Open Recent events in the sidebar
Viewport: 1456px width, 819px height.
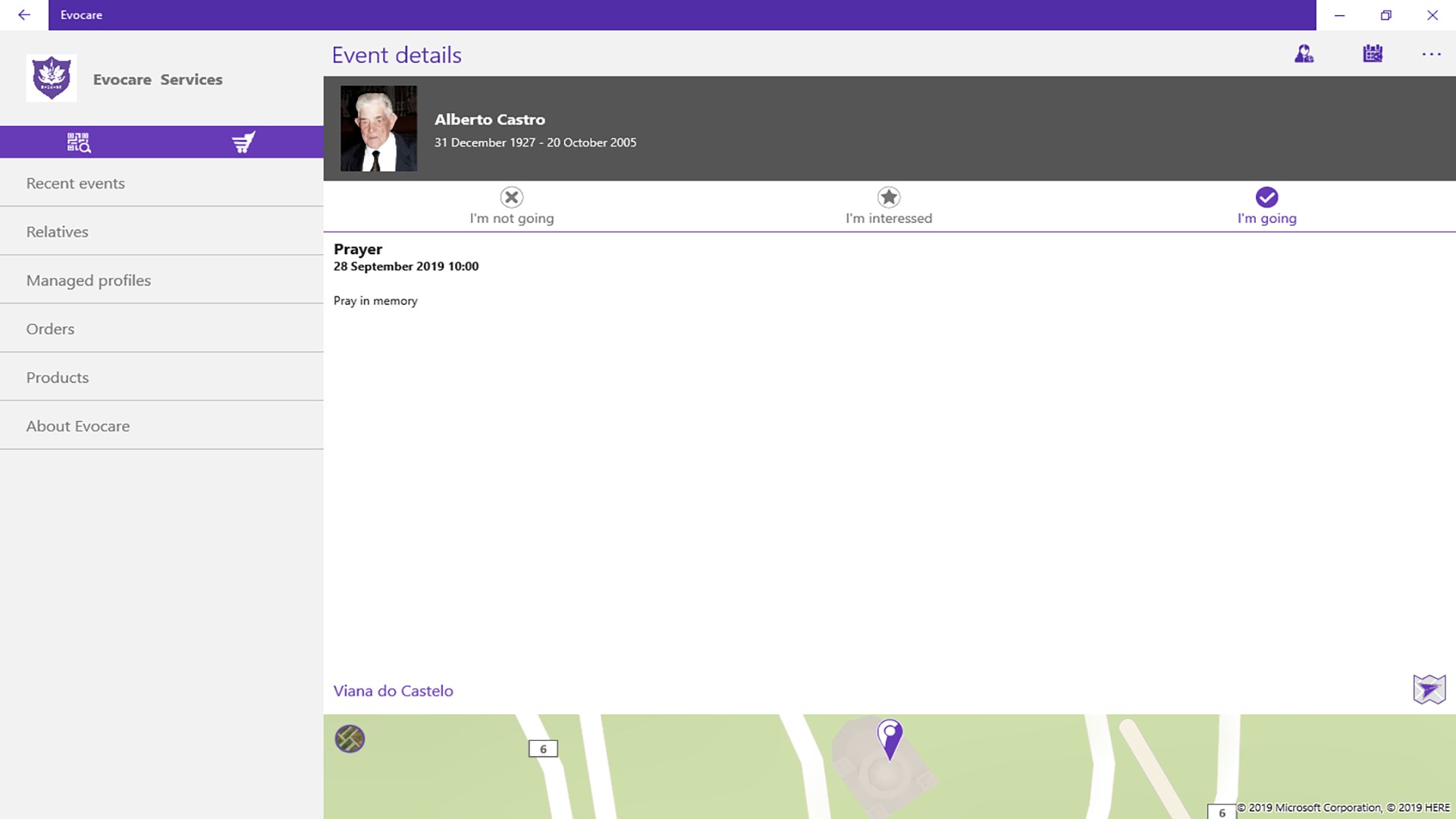76,184
